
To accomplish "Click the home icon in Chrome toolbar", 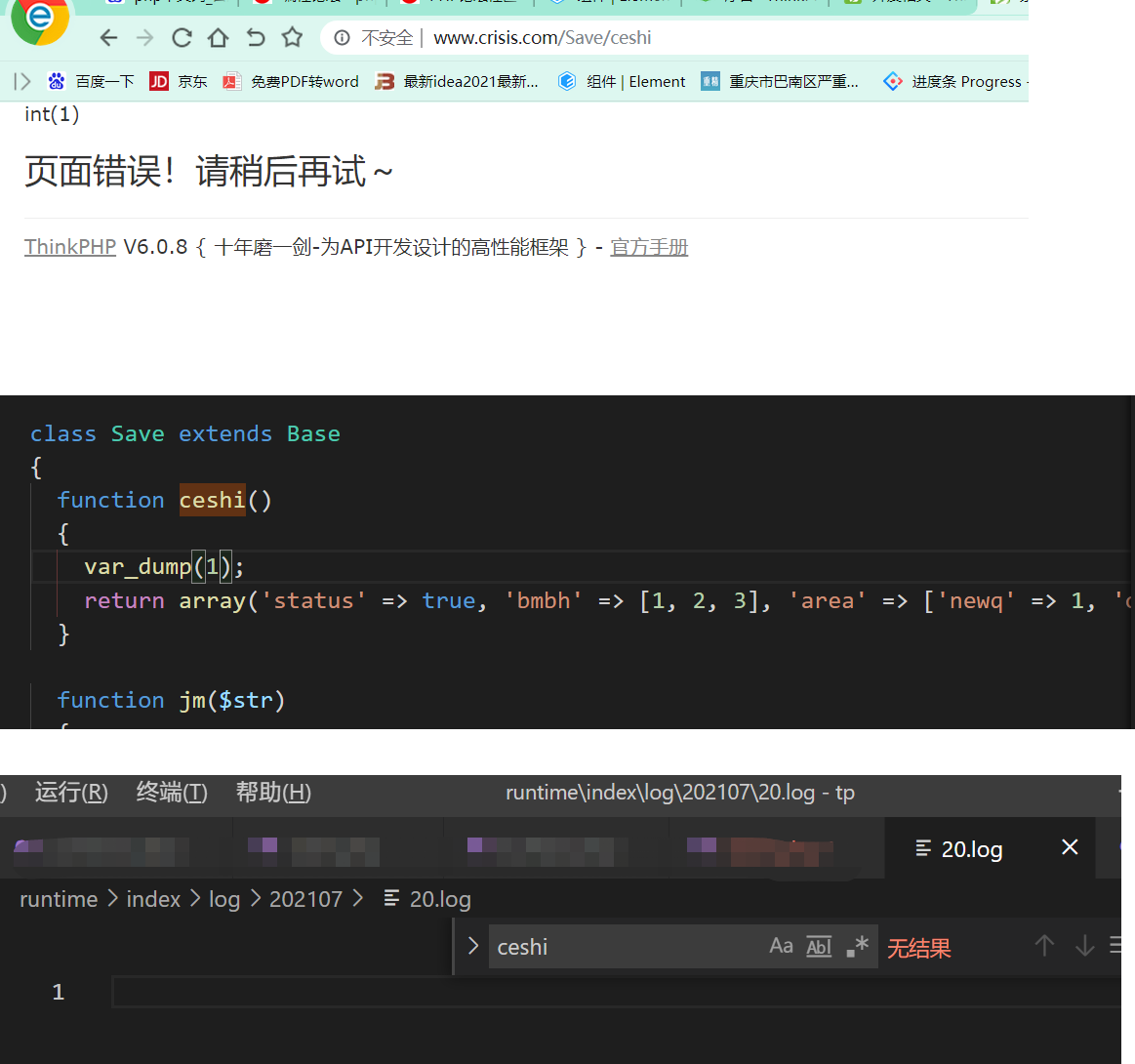I will pyautogui.click(x=217, y=37).
